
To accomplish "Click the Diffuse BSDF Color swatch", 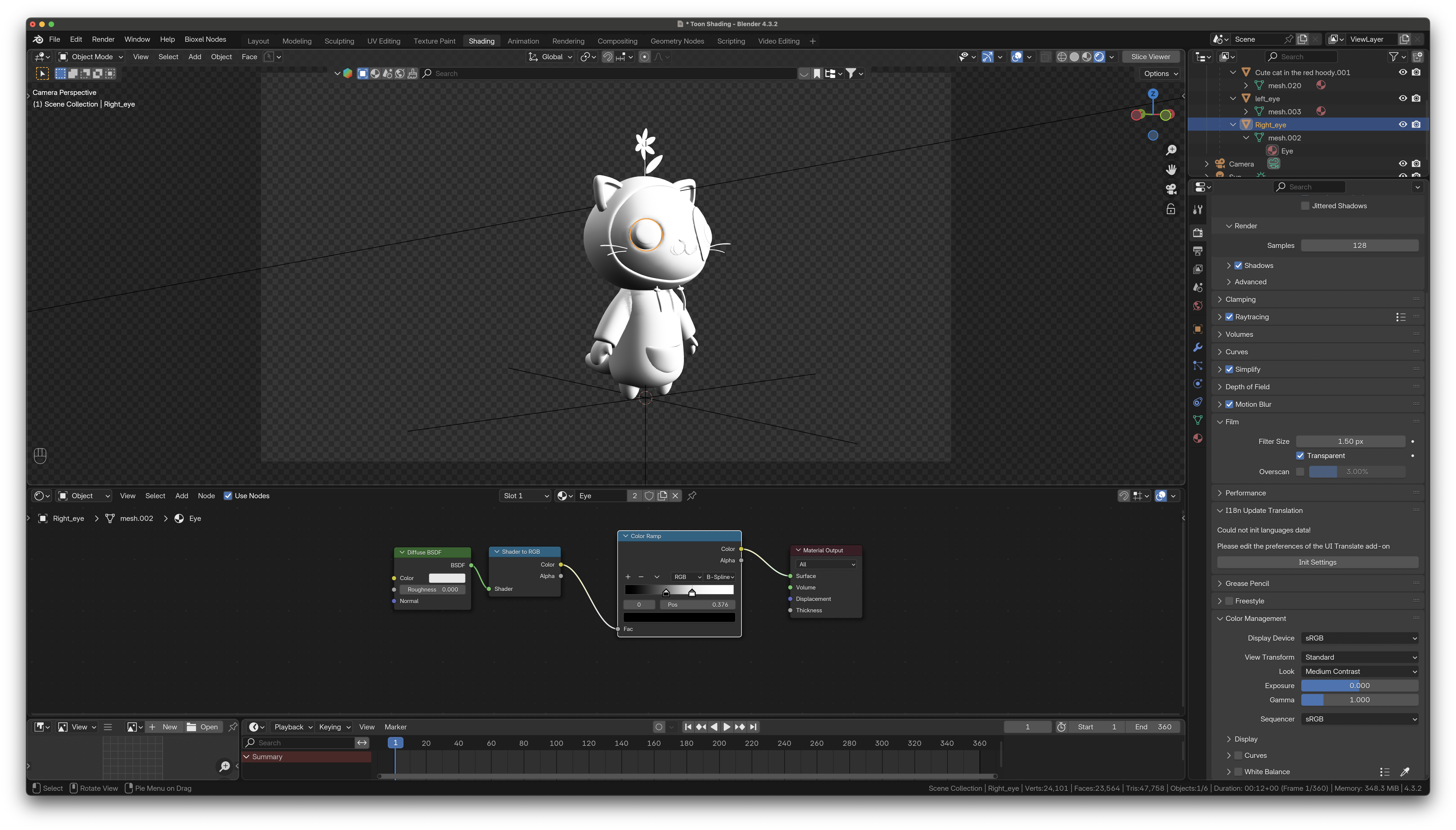I will pos(447,578).
